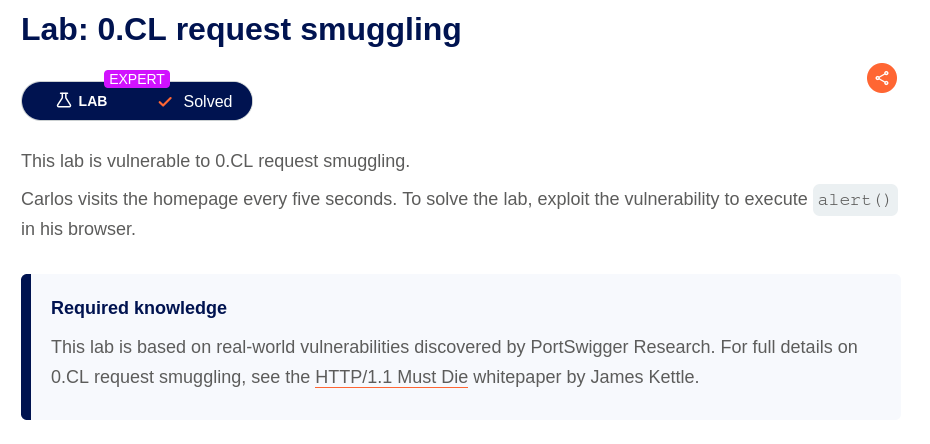The height and width of the screenshot is (444, 930).
Task: Click the 'in his browser.' text
Action: [x=78, y=229]
